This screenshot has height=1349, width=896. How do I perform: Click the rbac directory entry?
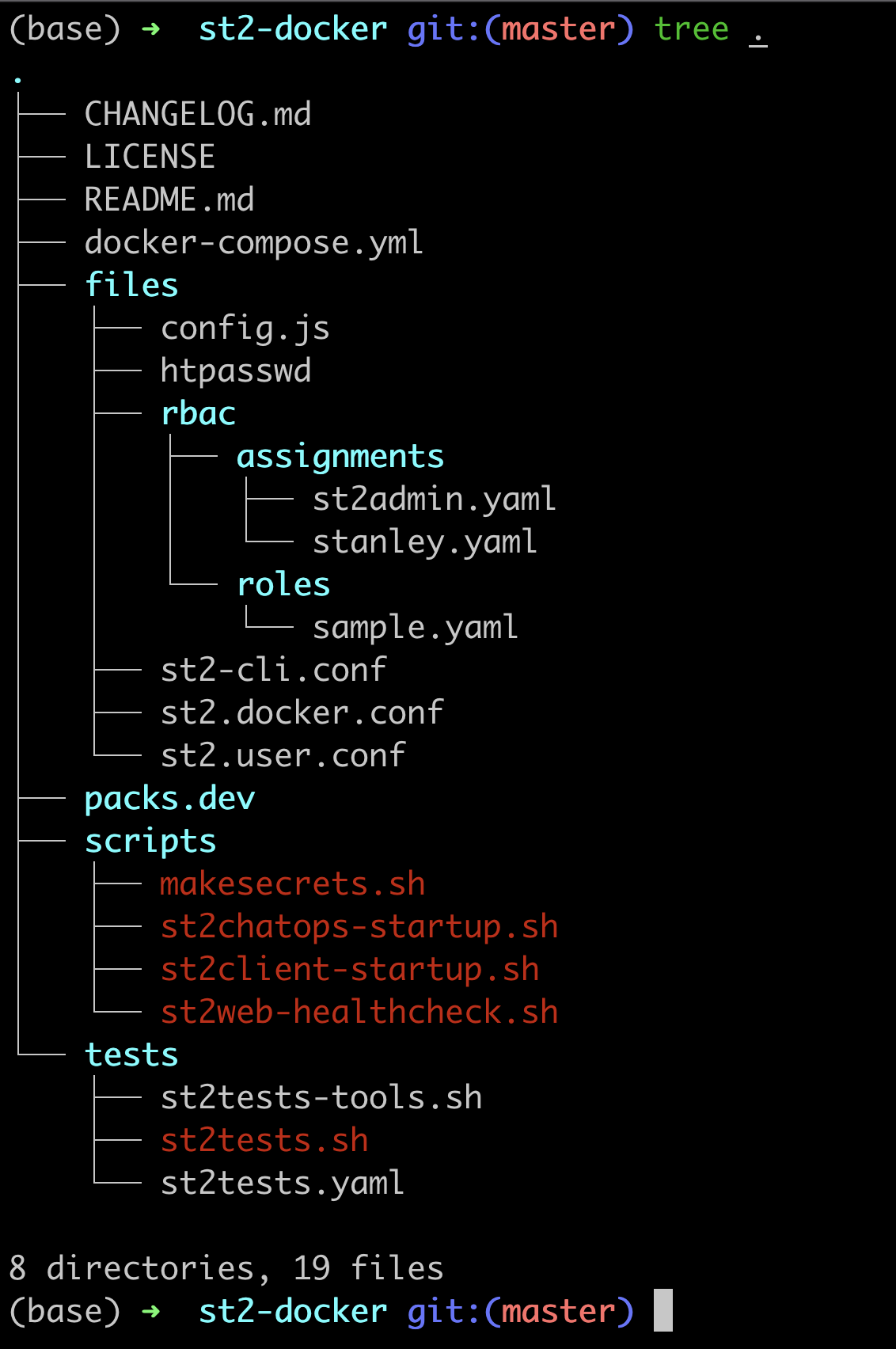198,413
